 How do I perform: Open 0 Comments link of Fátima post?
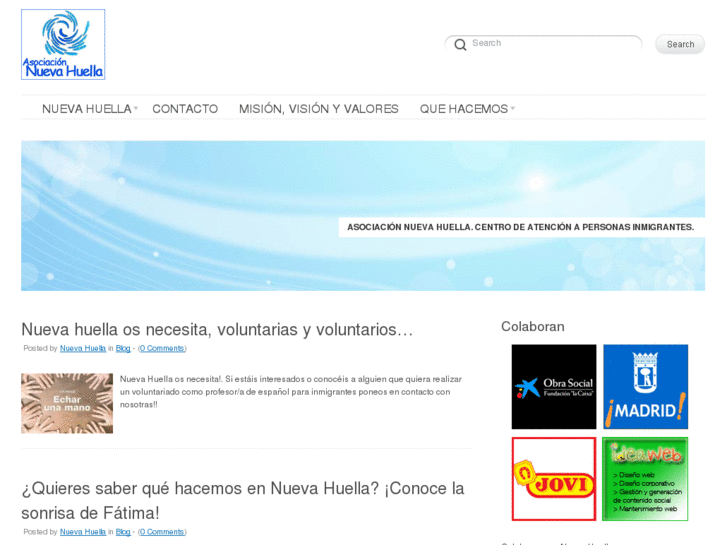pos(162,532)
